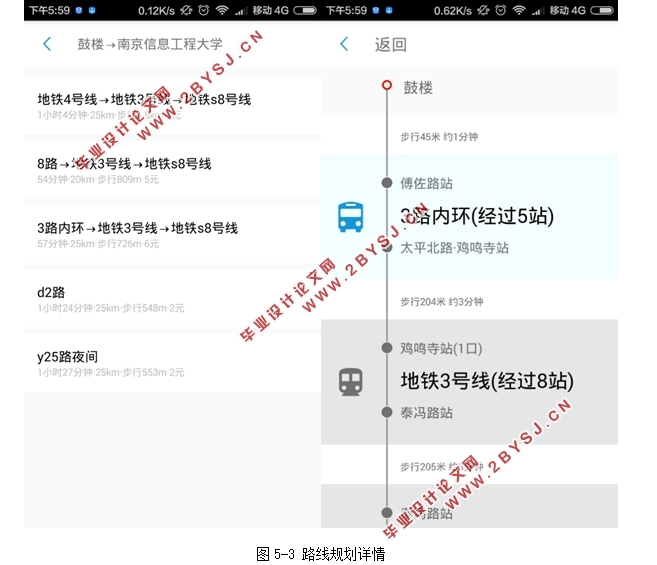Viewport: 657px width, 565px height.
Task: Tap back arrow beside 返回
Action: pos(344,44)
